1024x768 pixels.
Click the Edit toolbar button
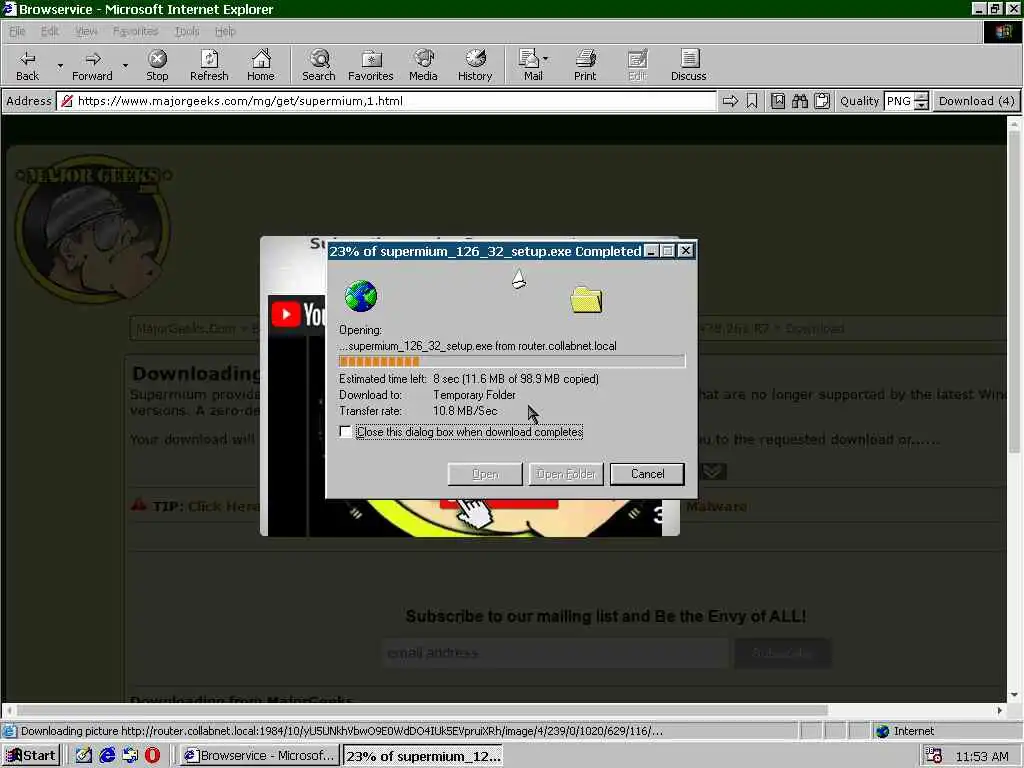637,65
